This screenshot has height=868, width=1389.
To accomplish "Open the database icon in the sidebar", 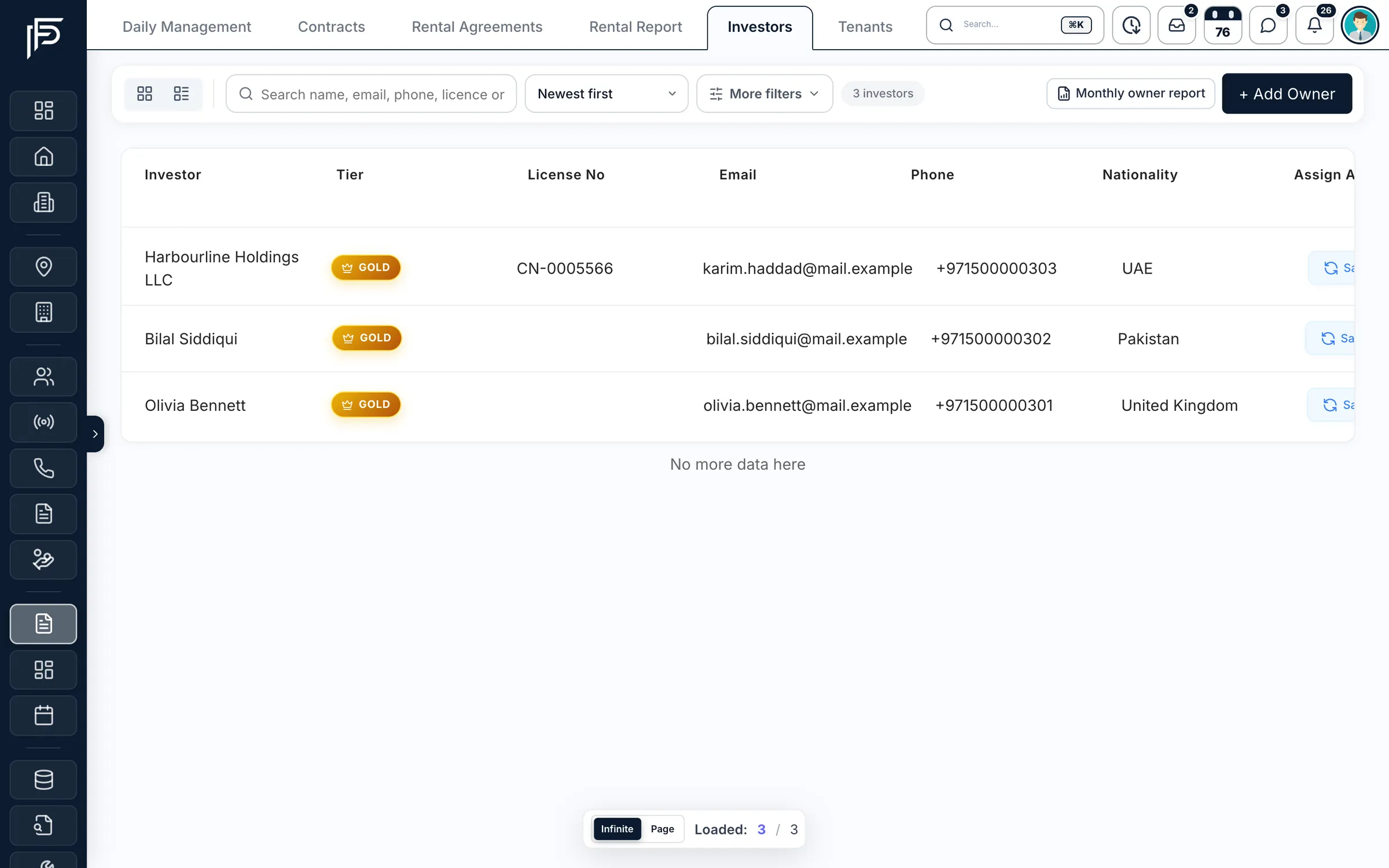I will [43, 779].
